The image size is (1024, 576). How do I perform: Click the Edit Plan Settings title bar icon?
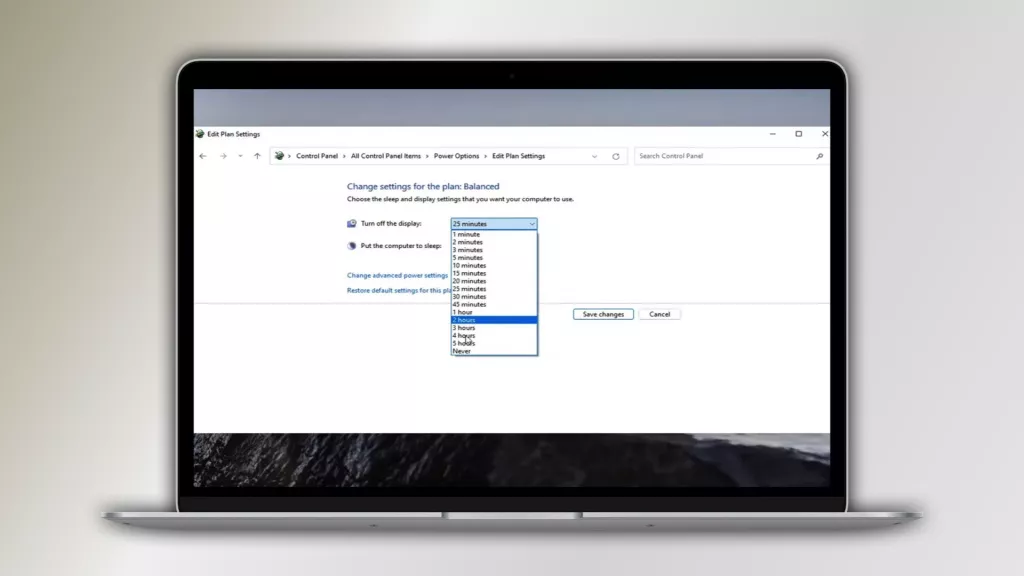200,134
